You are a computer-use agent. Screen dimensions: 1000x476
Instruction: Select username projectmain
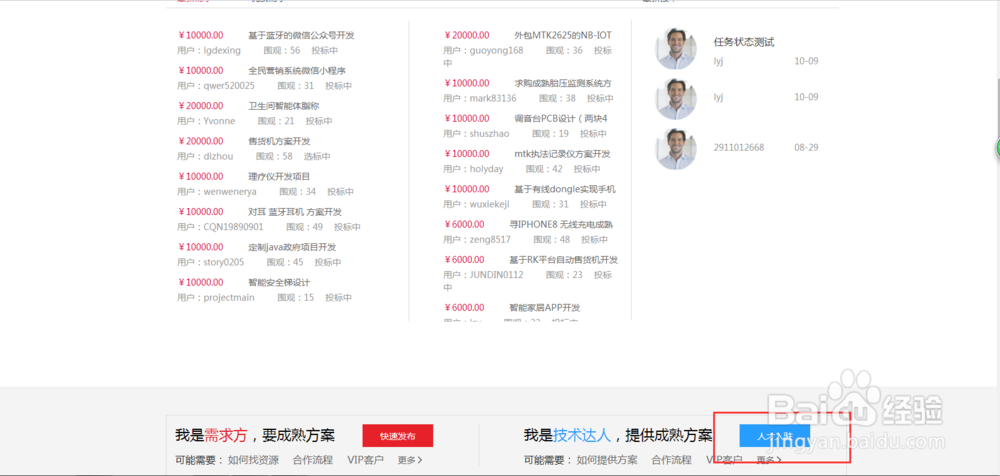click(229, 297)
